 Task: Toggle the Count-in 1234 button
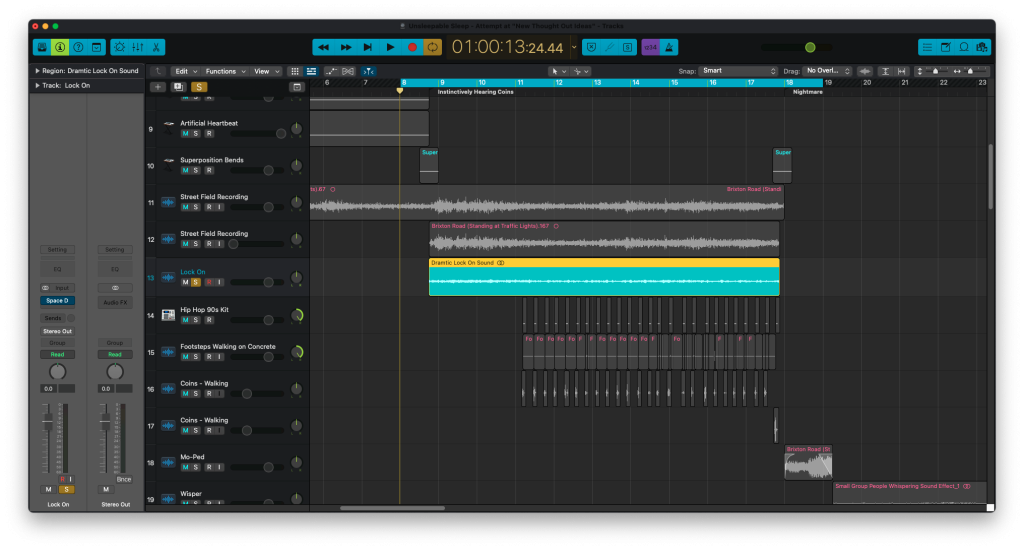click(650, 47)
